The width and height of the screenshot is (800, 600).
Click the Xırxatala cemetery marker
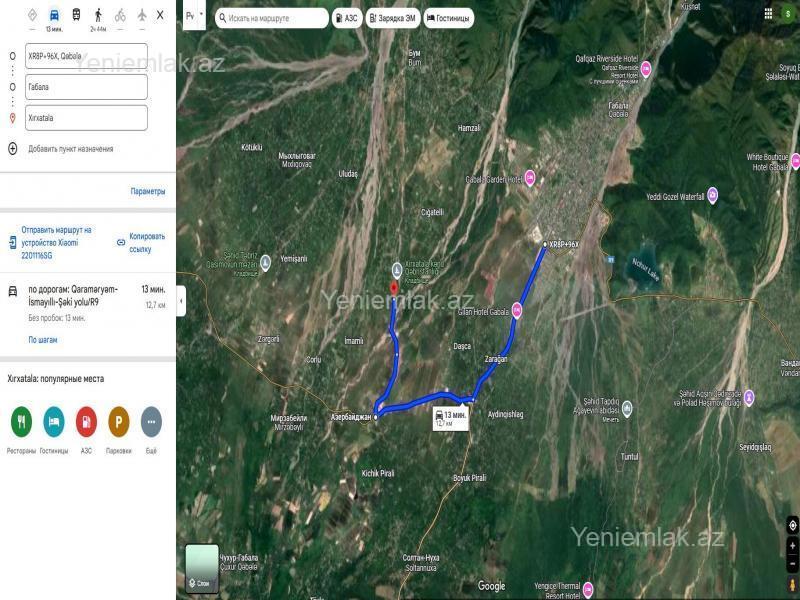397,270
